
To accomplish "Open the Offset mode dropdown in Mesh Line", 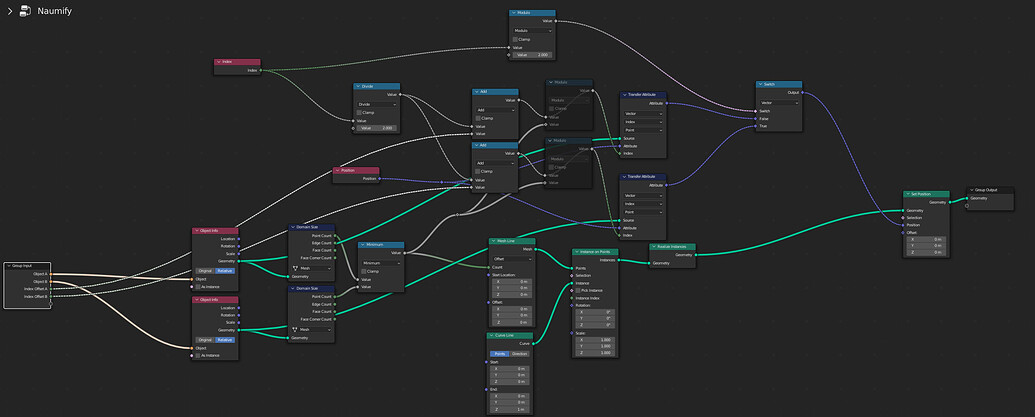I will 512,259.
